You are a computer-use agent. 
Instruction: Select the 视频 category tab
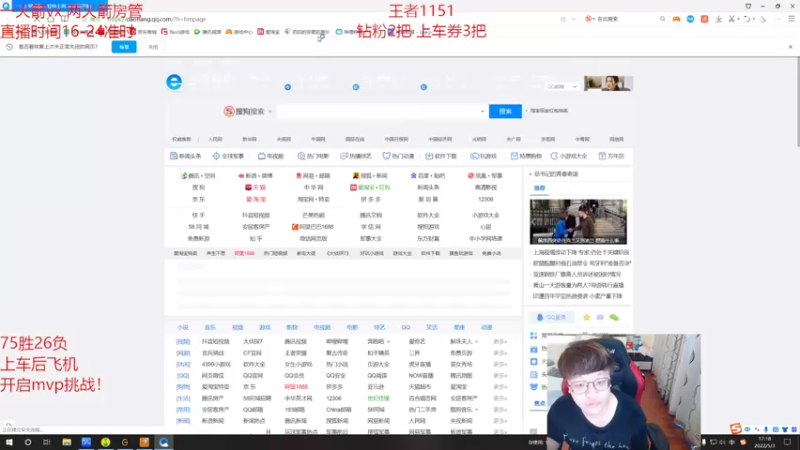[238, 327]
